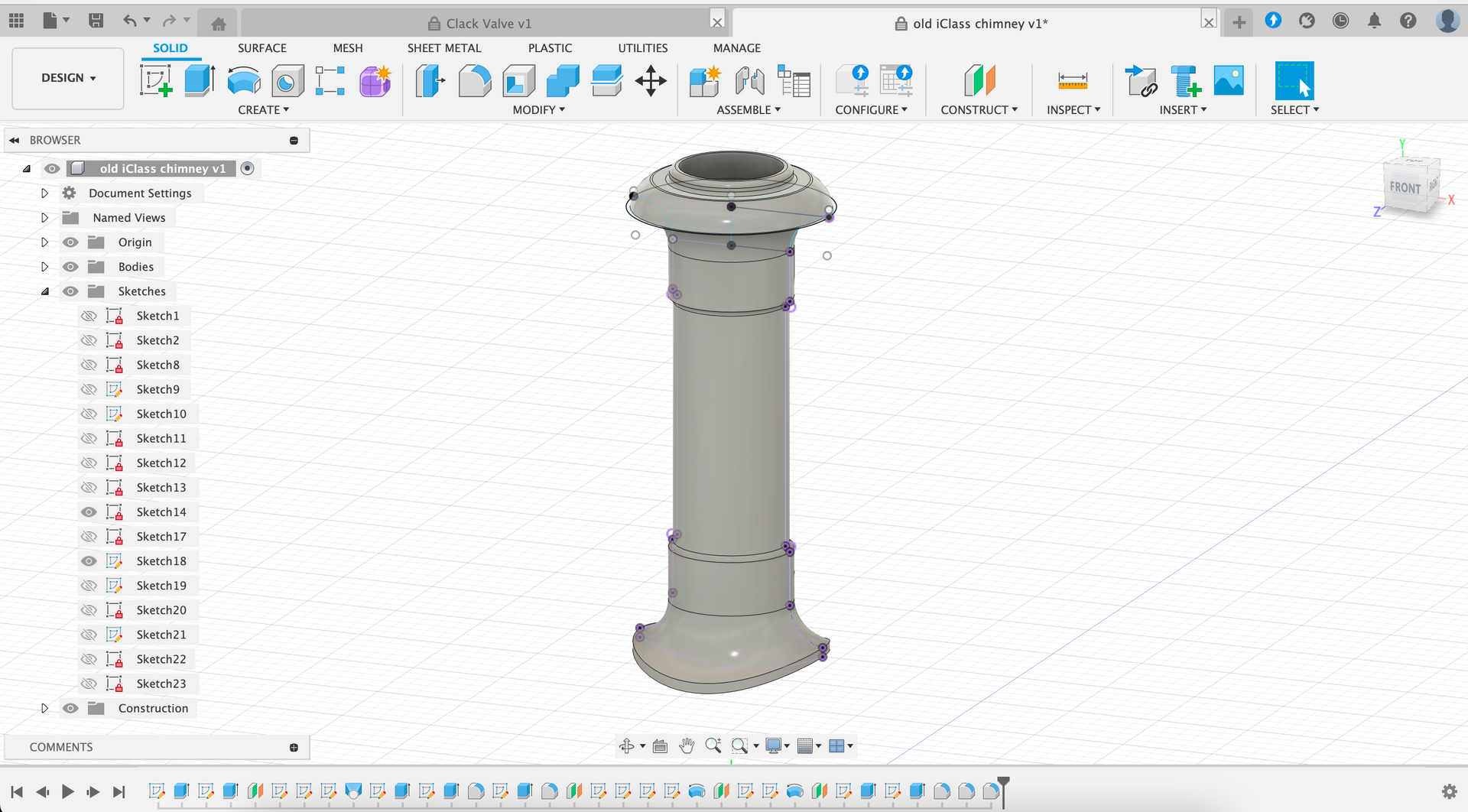Open a new design tab with plus button

click(x=1239, y=23)
